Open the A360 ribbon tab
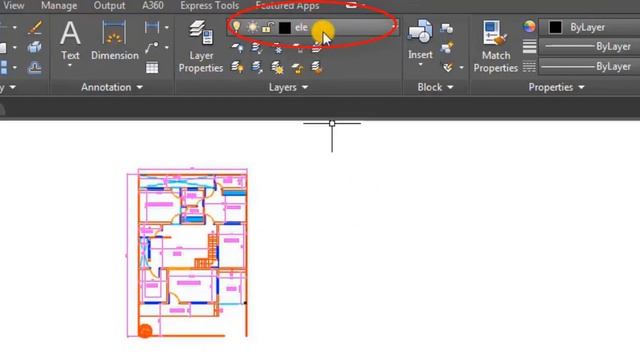The width and height of the screenshot is (640, 360). click(x=153, y=6)
